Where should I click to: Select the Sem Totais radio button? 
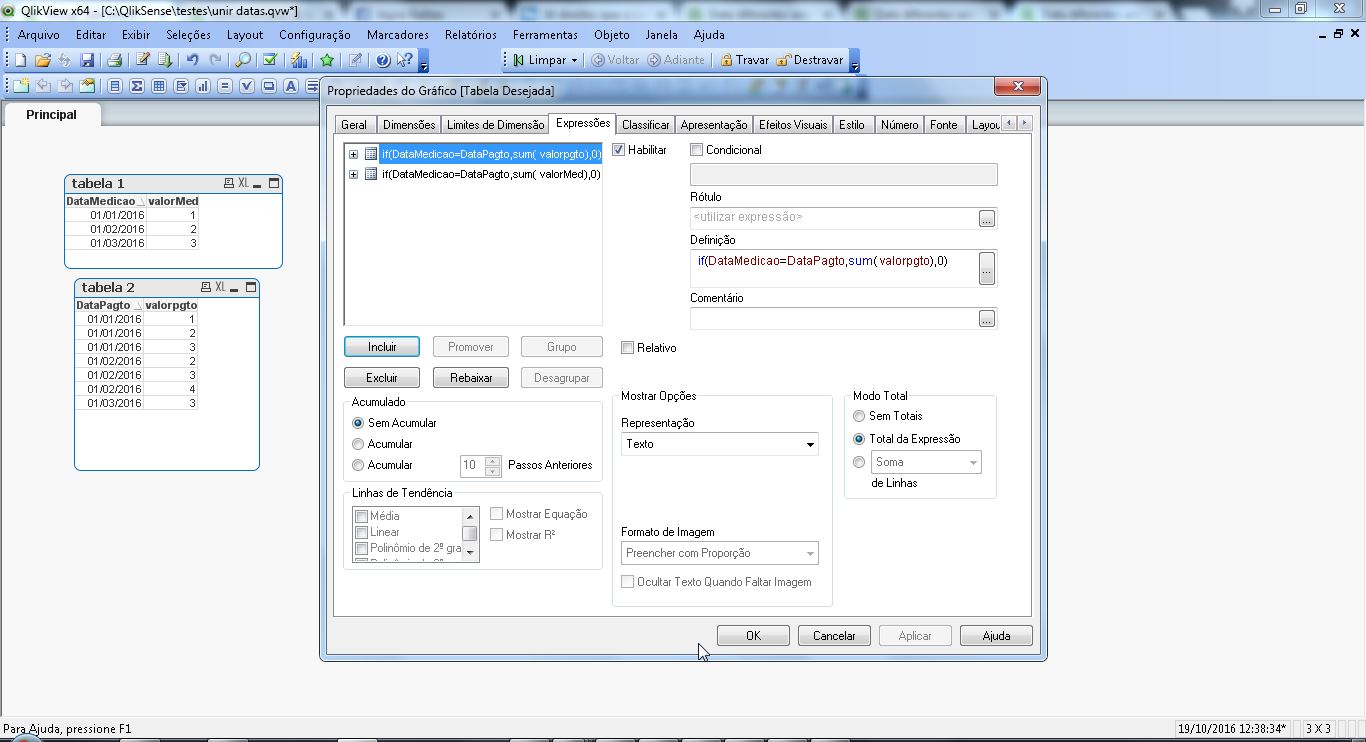click(859, 416)
